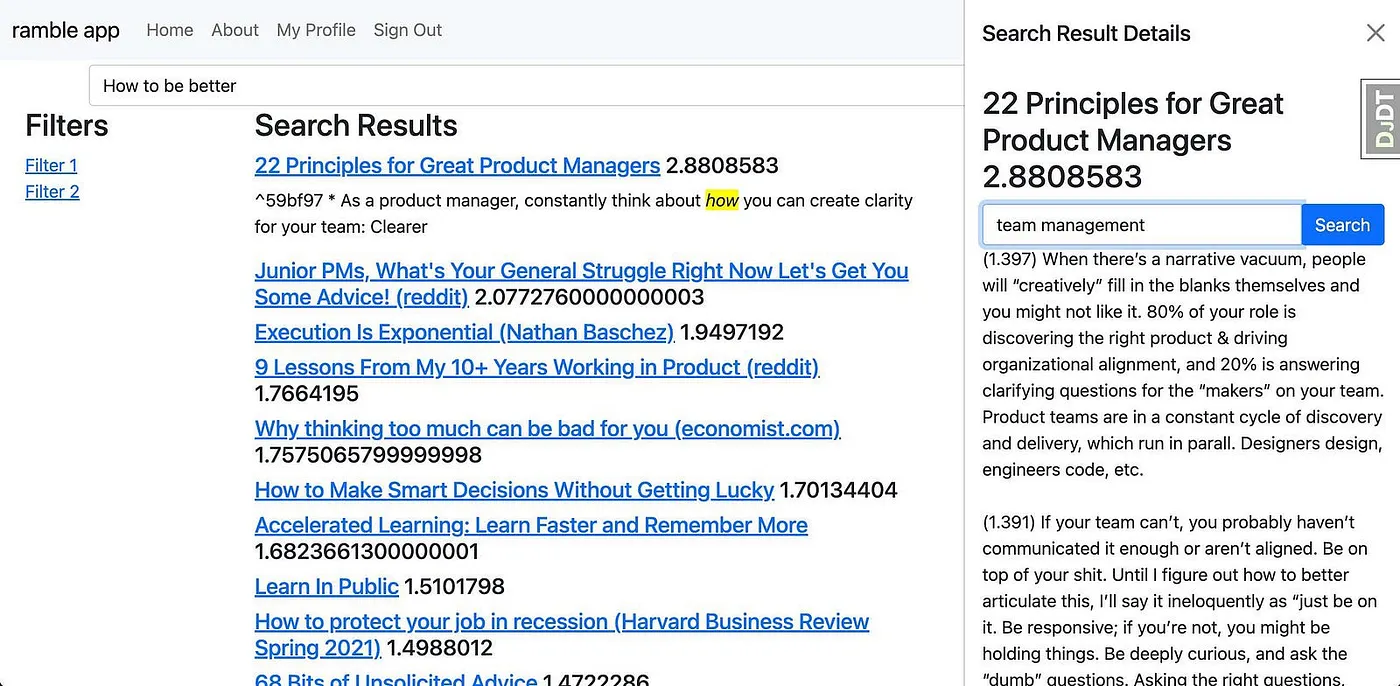This screenshot has width=1400, height=686.
Task: Click the Search button in the details panel
Action: (x=1343, y=224)
